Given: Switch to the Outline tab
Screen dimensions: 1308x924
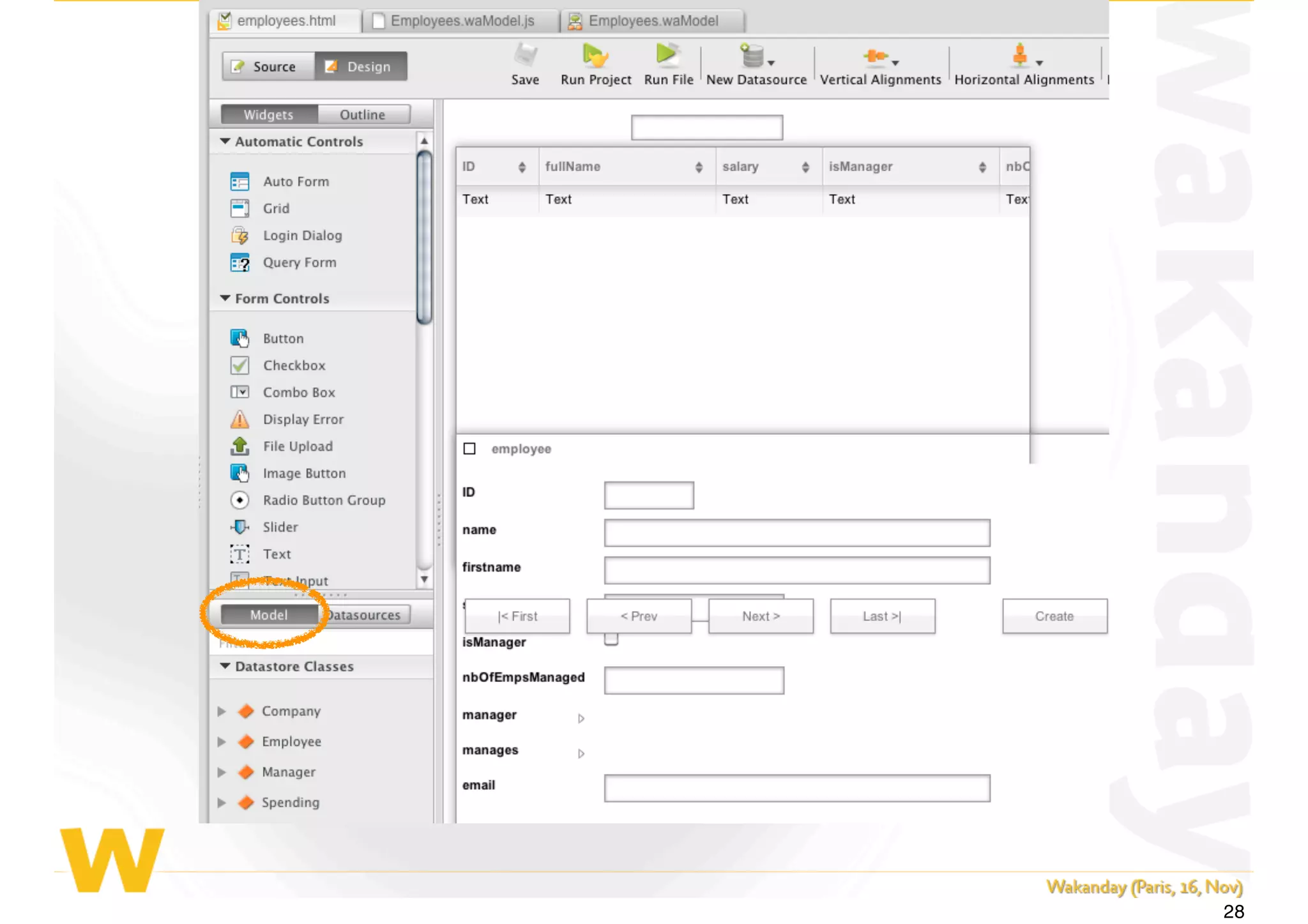Looking at the screenshot, I should coord(362,115).
